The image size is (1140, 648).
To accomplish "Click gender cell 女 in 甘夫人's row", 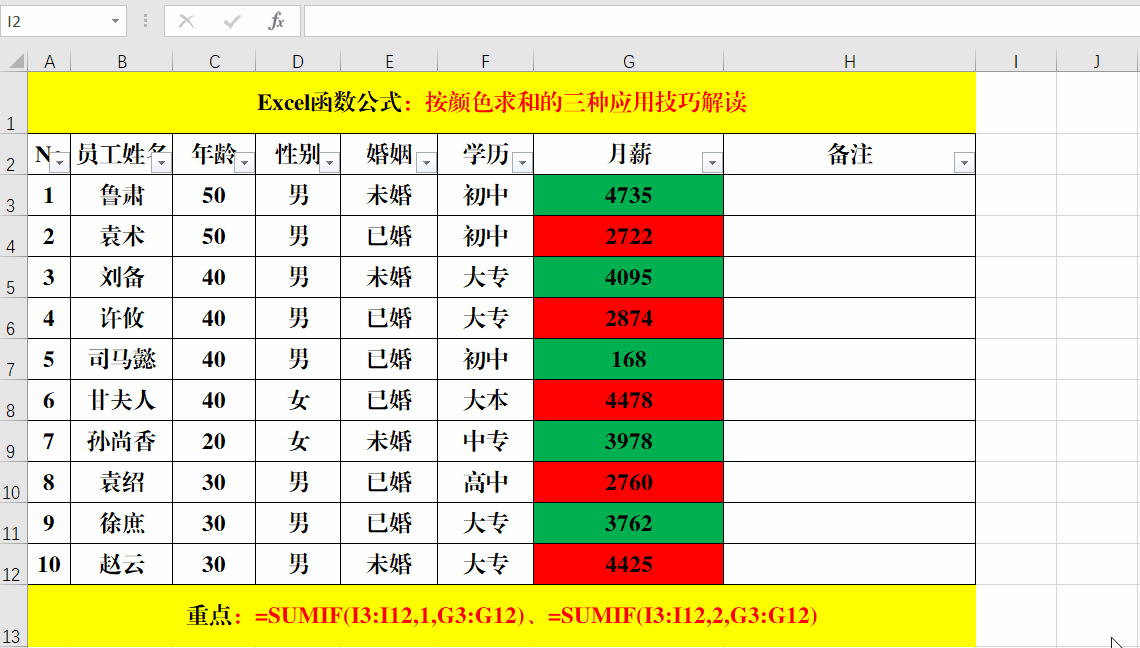I will tap(298, 400).
